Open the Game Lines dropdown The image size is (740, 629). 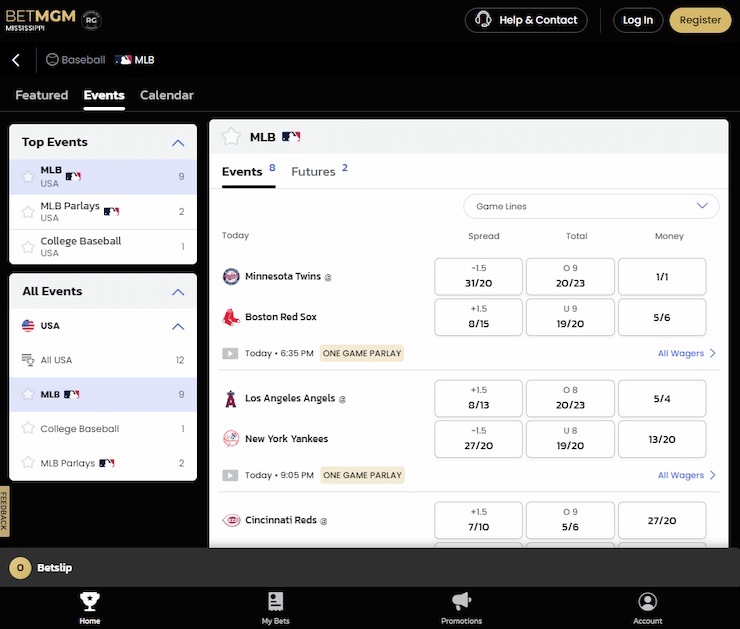click(x=591, y=206)
